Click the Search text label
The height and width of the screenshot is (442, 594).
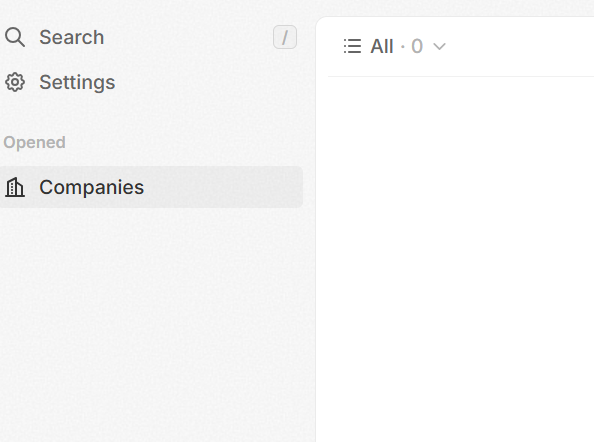click(72, 37)
